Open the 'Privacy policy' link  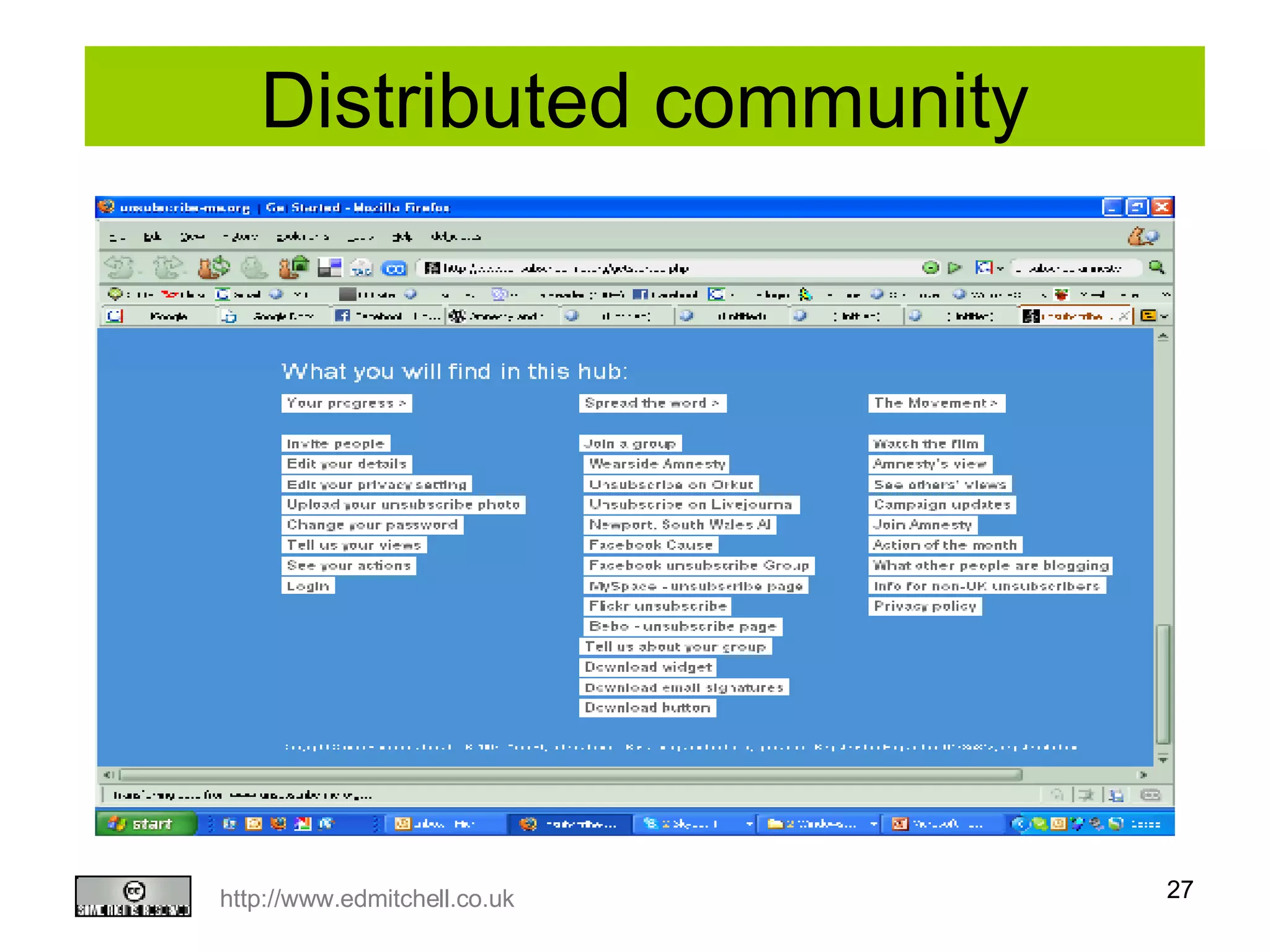(x=925, y=606)
